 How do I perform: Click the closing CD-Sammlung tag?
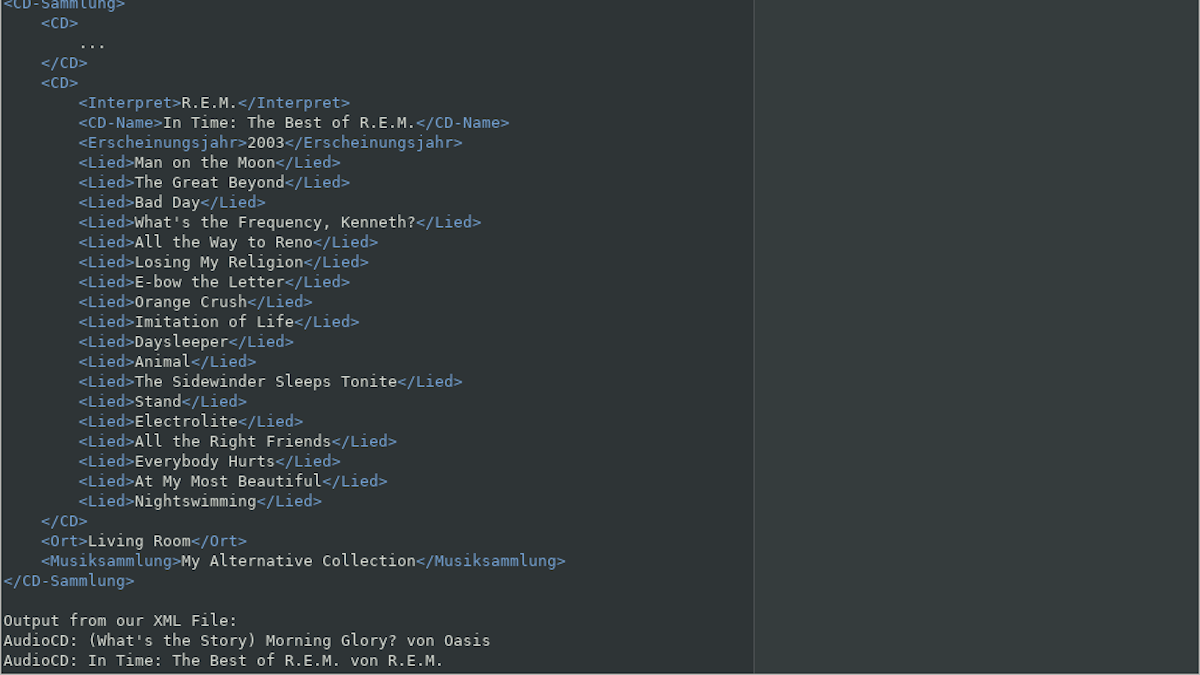(69, 581)
